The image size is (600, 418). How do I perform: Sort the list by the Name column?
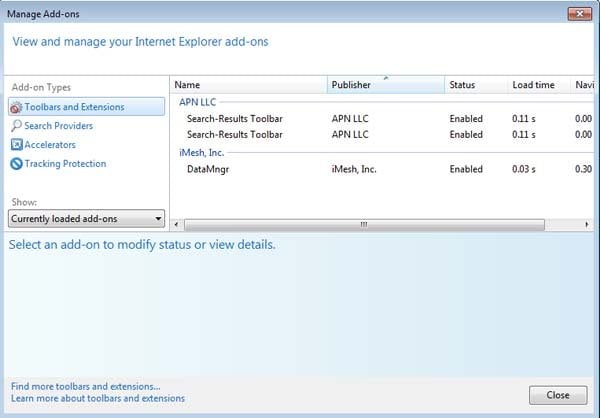pos(248,85)
